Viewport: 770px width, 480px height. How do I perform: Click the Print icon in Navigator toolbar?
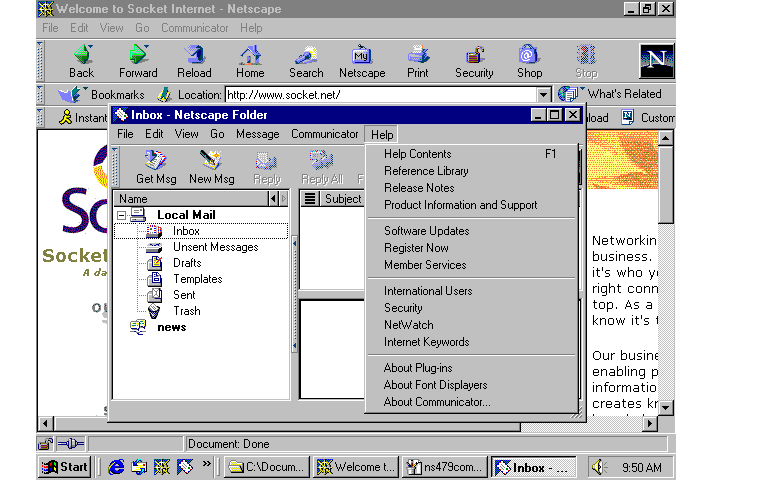pos(418,55)
